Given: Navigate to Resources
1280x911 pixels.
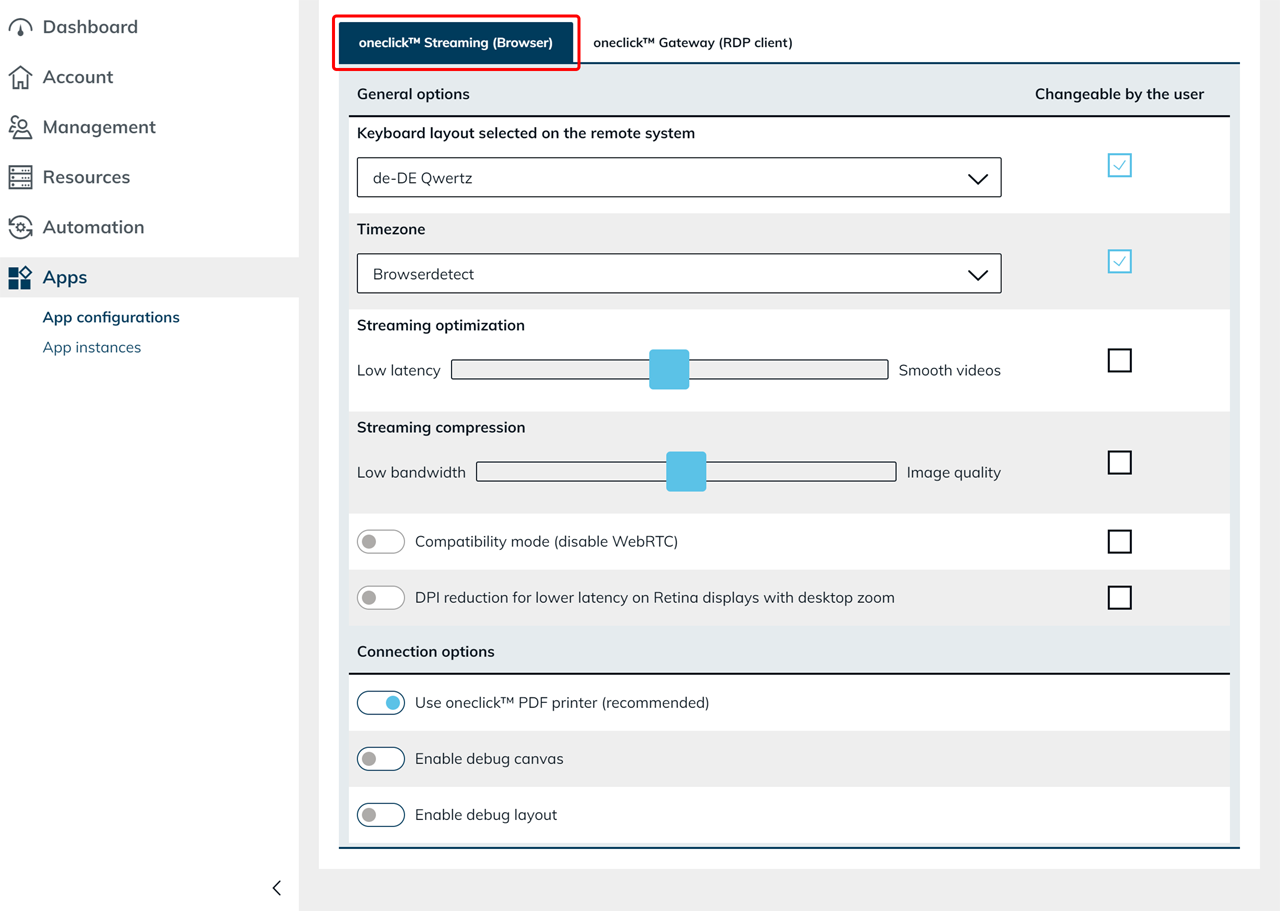Looking at the screenshot, I should tap(86, 177).
